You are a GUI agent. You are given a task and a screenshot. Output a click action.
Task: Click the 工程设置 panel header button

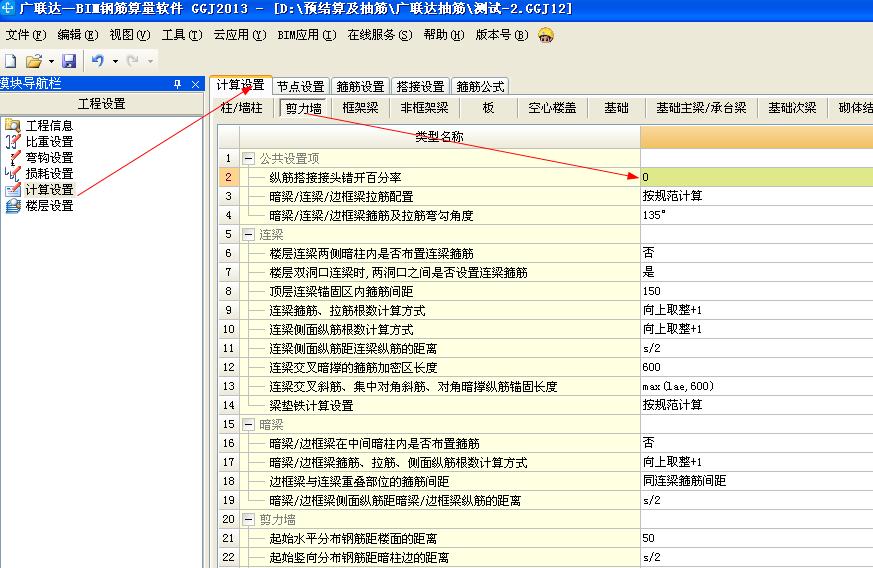click(x=101, y=104)
